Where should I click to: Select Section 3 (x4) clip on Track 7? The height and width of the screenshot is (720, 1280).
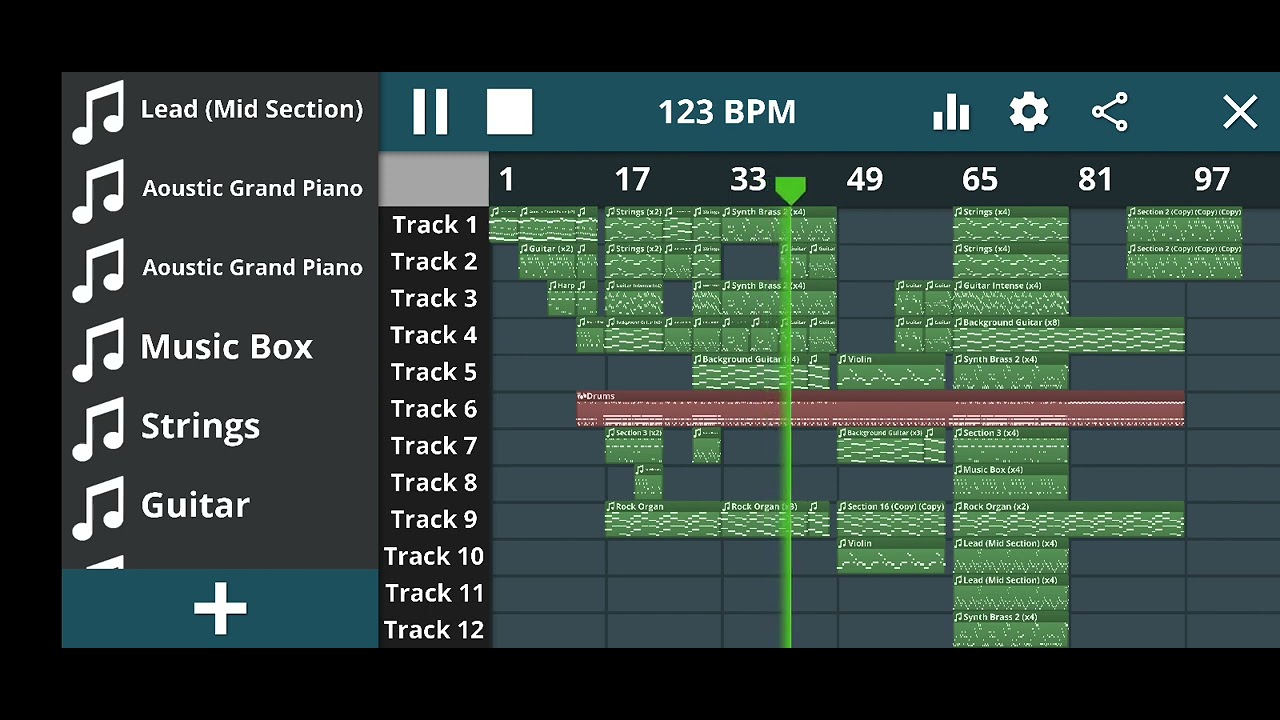tap(1010, 446)
